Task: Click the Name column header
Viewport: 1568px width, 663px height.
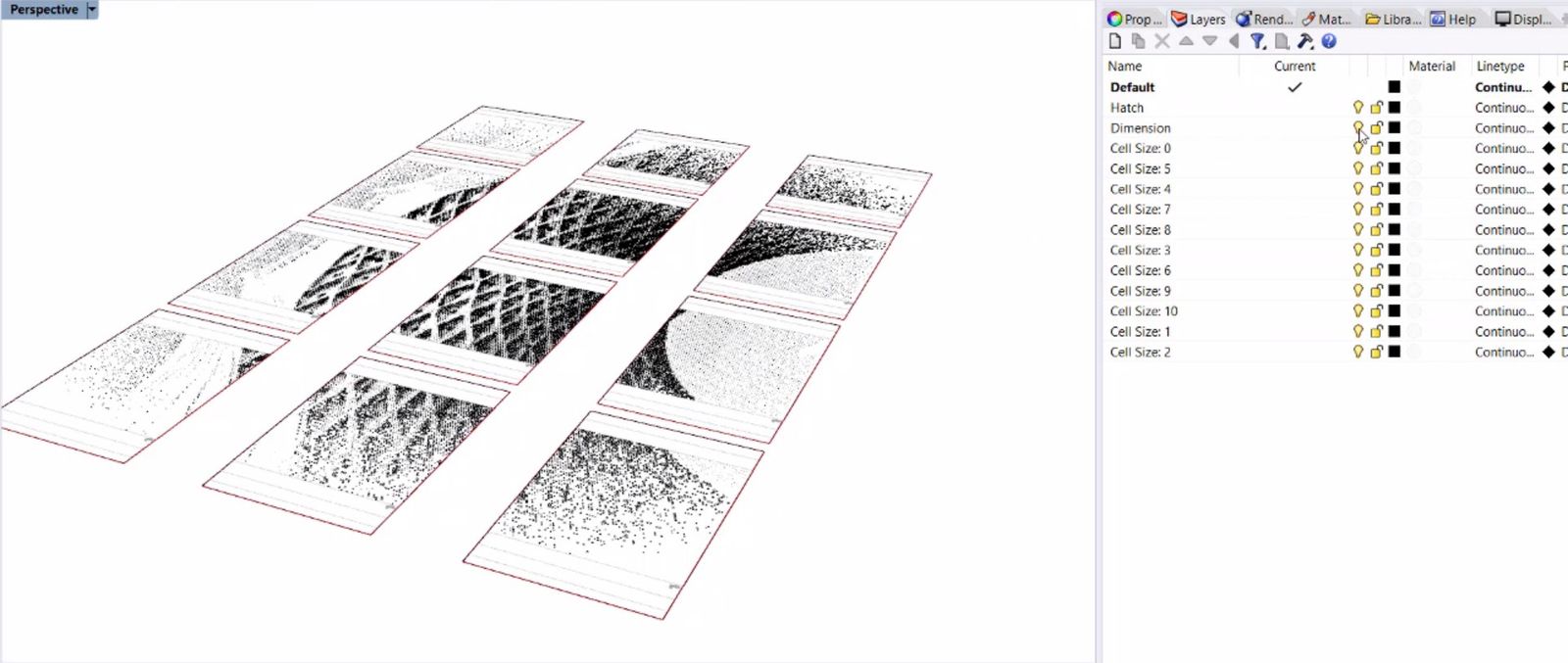Action: [x=1125, y=66]
